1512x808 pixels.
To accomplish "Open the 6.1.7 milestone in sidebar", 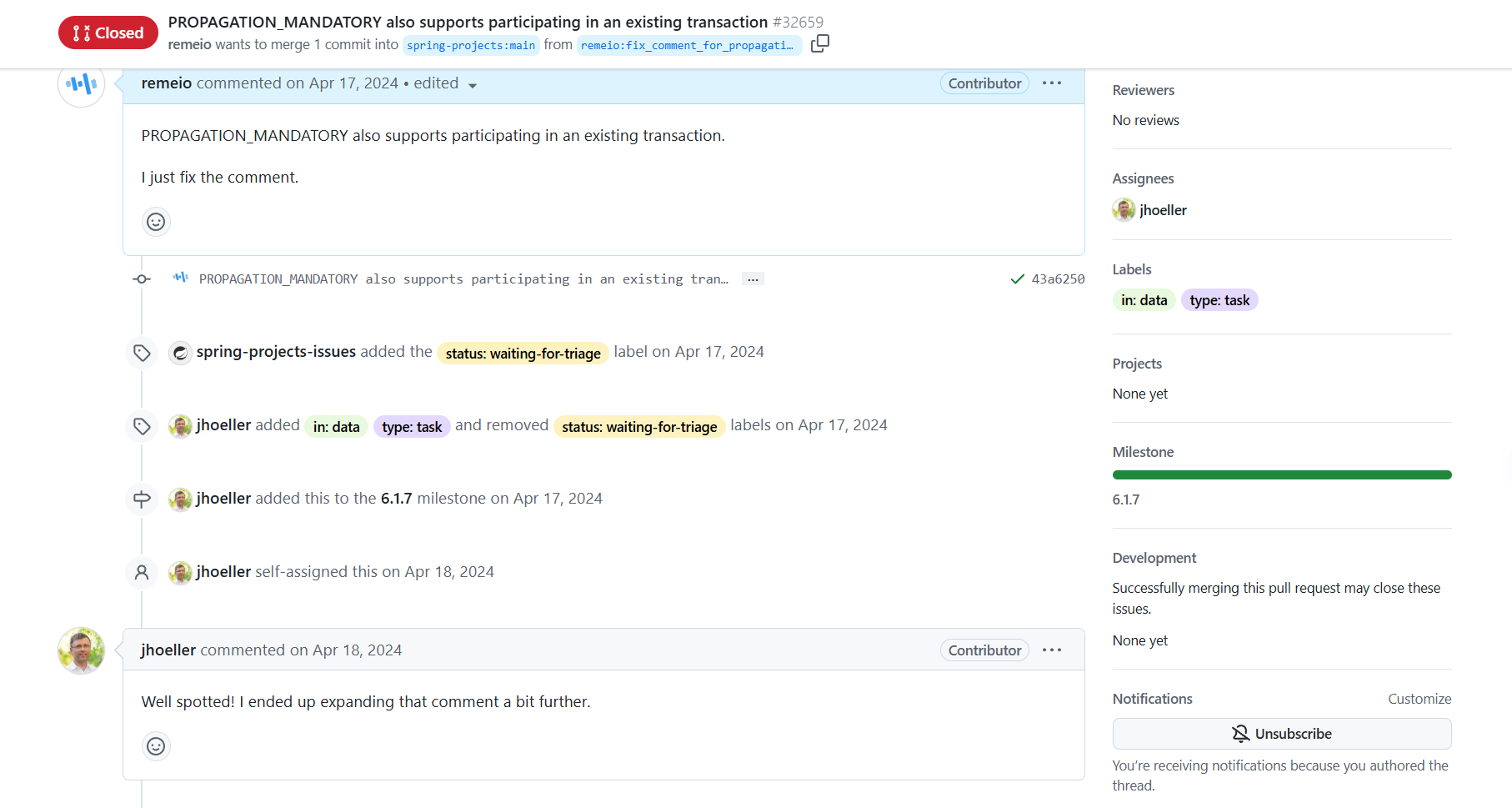I will pos(1125,499).
